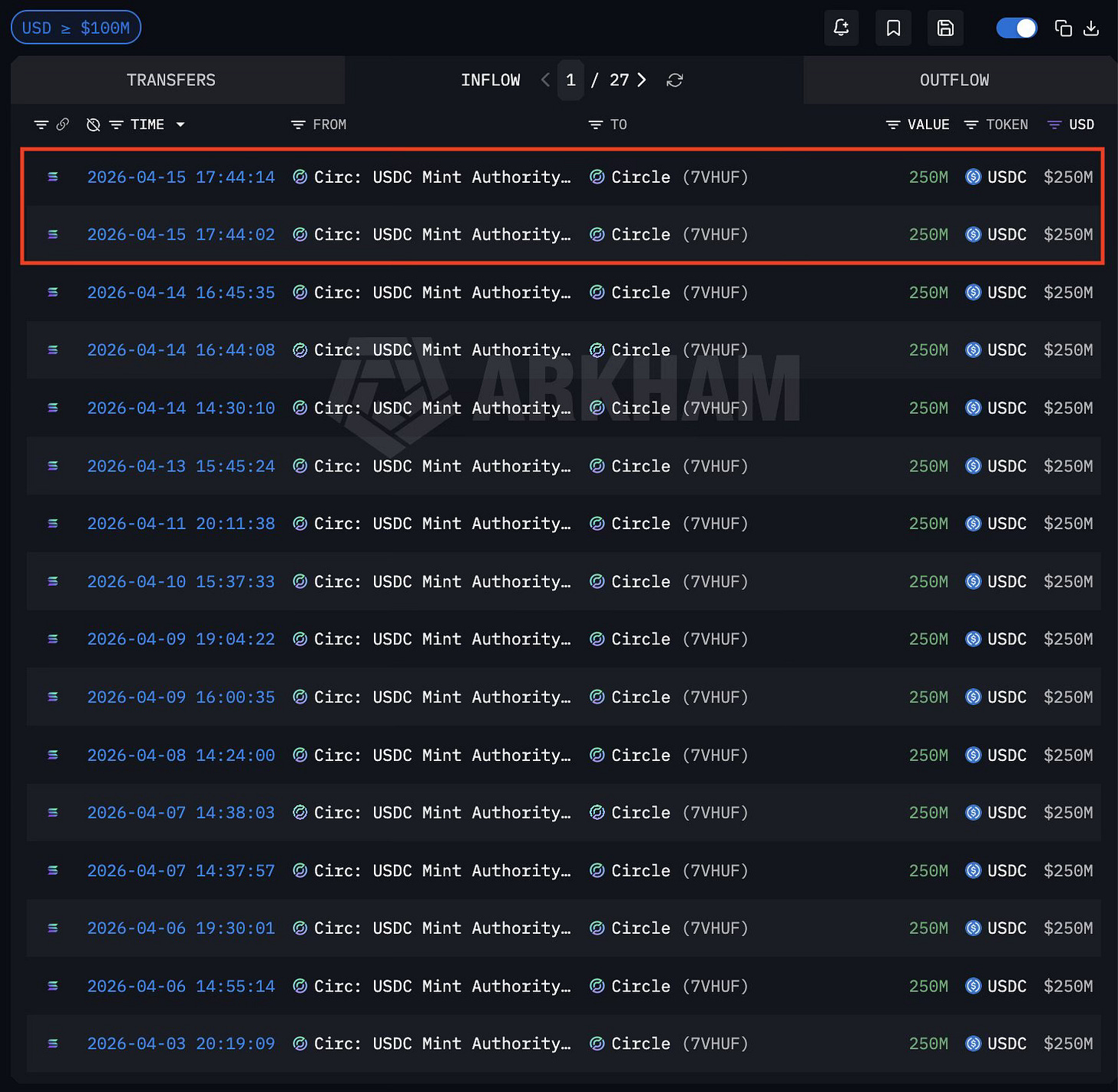Click the download arrow icon

point(1091,28)
